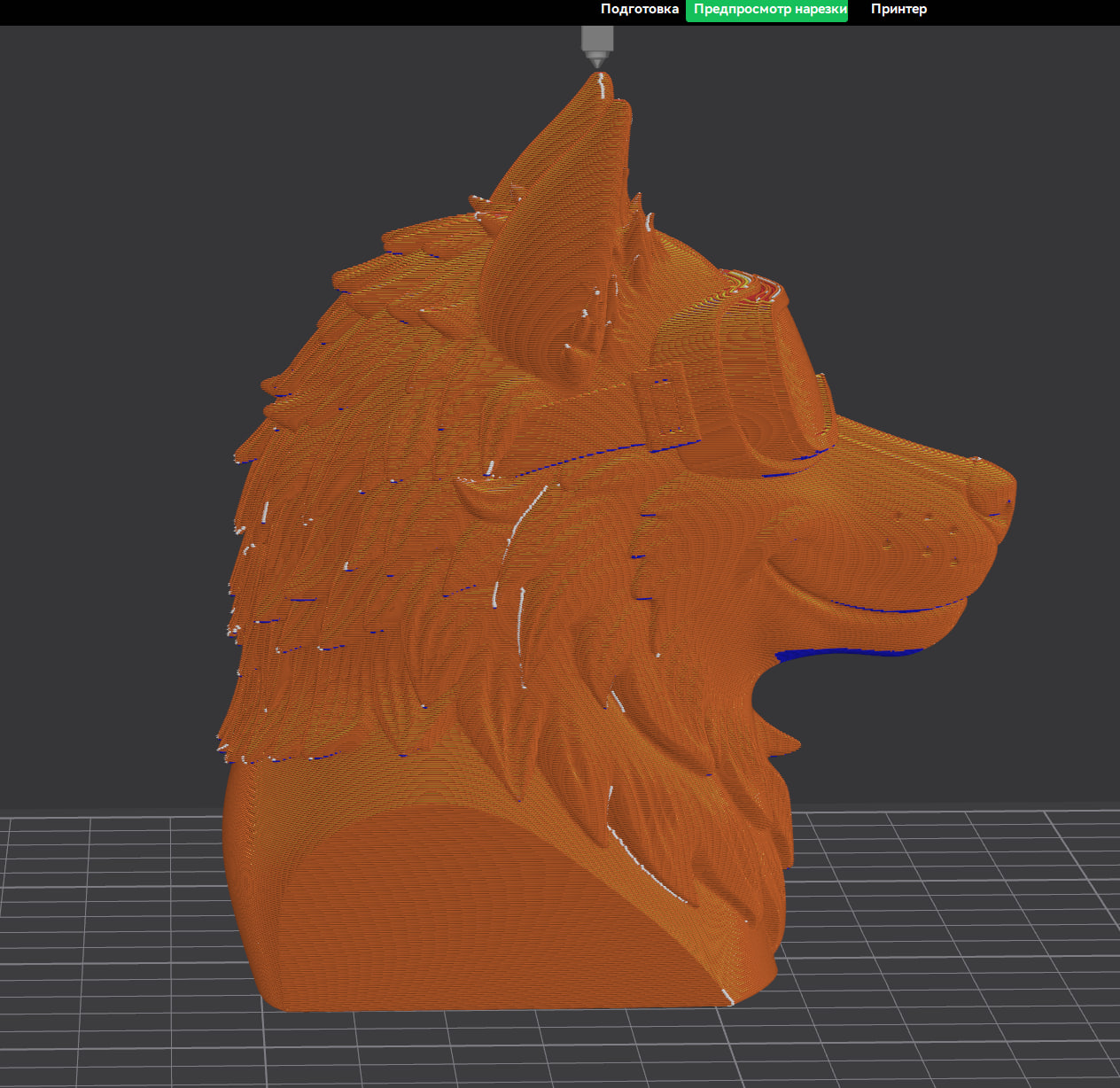Click the print nozzle above the model
This screenshot has width=1120, height=1088.
click(x=597, y=47)
